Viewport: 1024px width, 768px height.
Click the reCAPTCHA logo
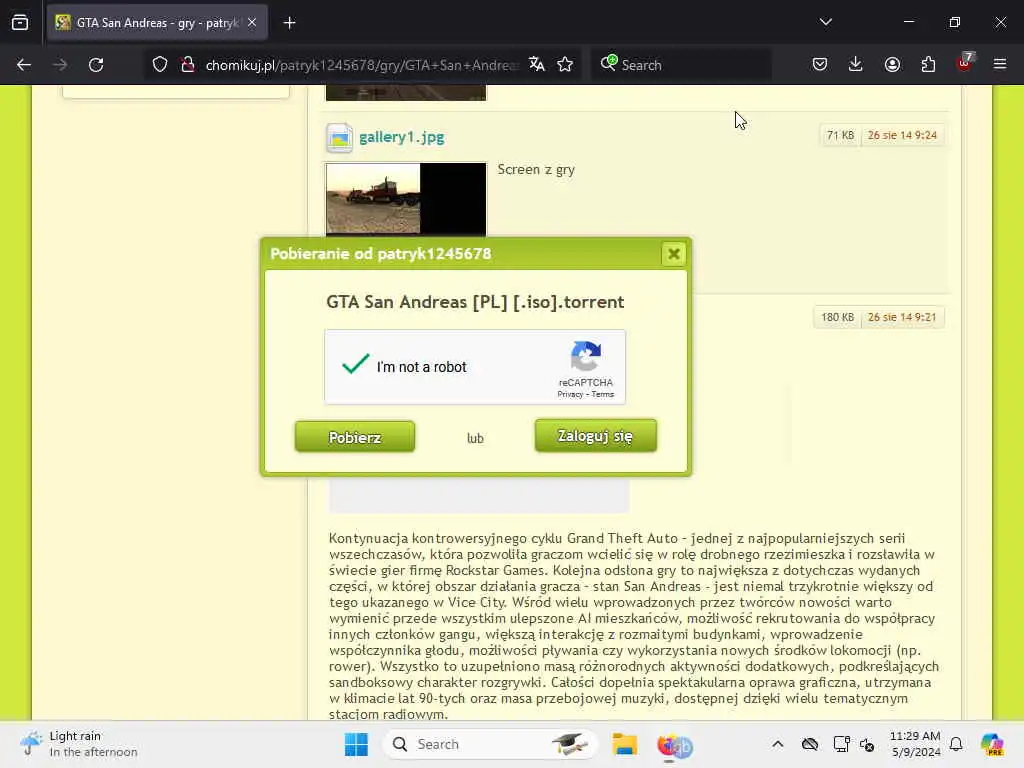586,357
